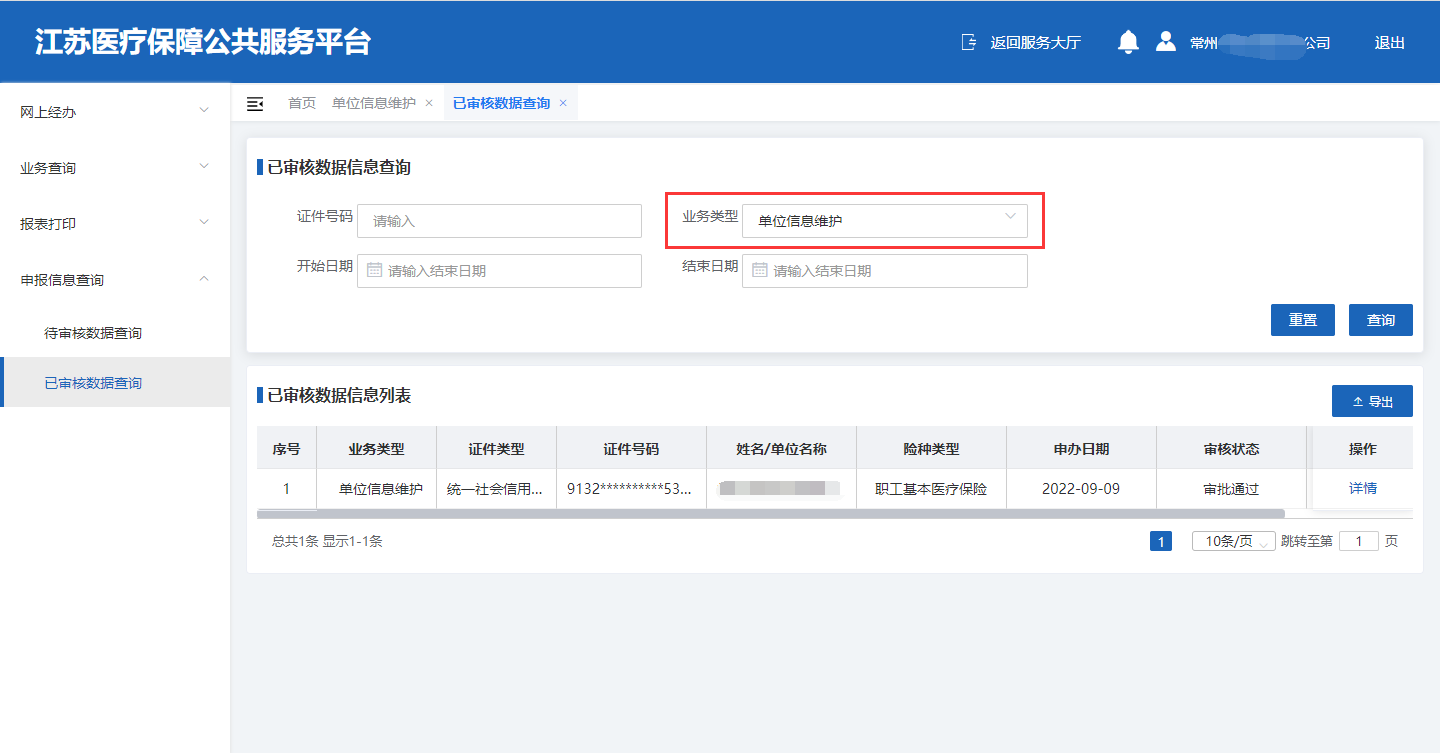Close the 单位信息维护 tab

[429, 103]
